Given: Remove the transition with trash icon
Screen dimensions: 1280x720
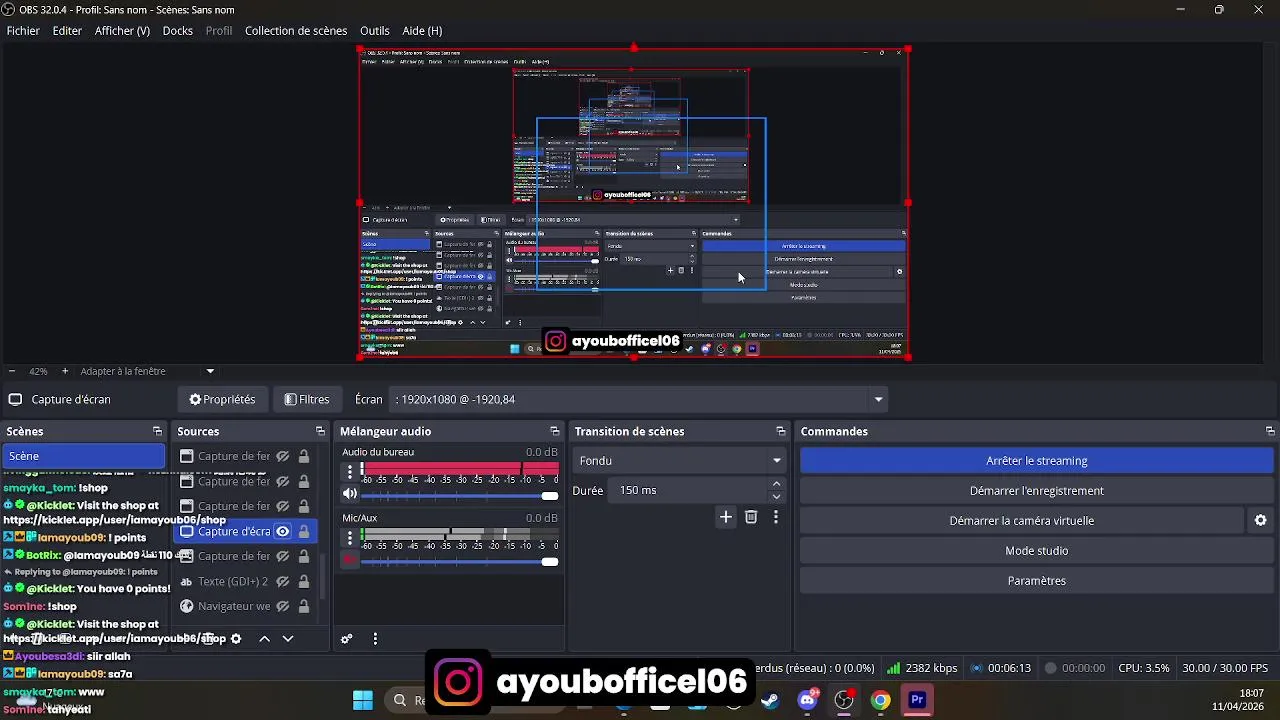Looking at the screenshot, I should [751, 517].
